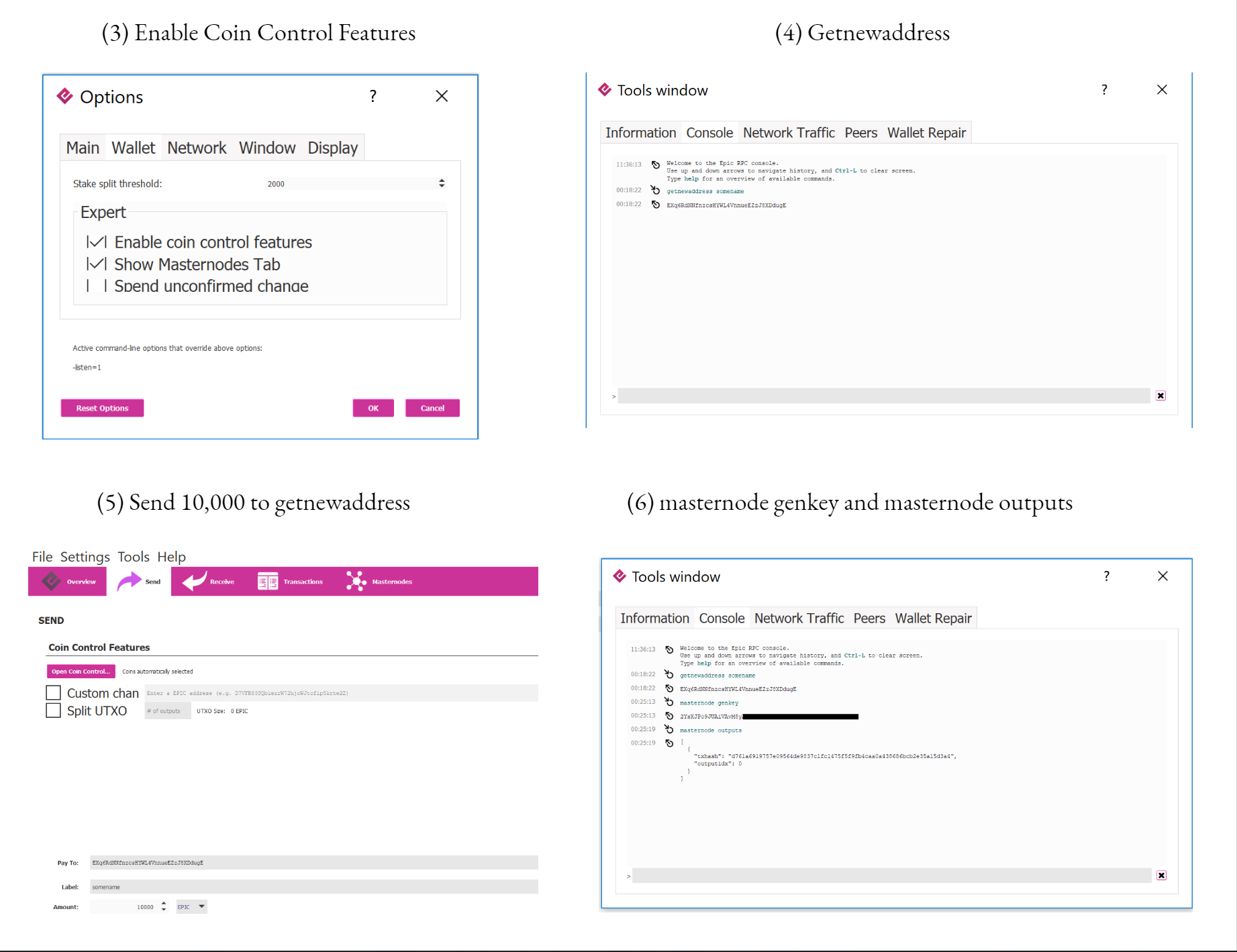Click the Overview icon in wallet toolbar
1237x952 pixels.
coord(51,581)
